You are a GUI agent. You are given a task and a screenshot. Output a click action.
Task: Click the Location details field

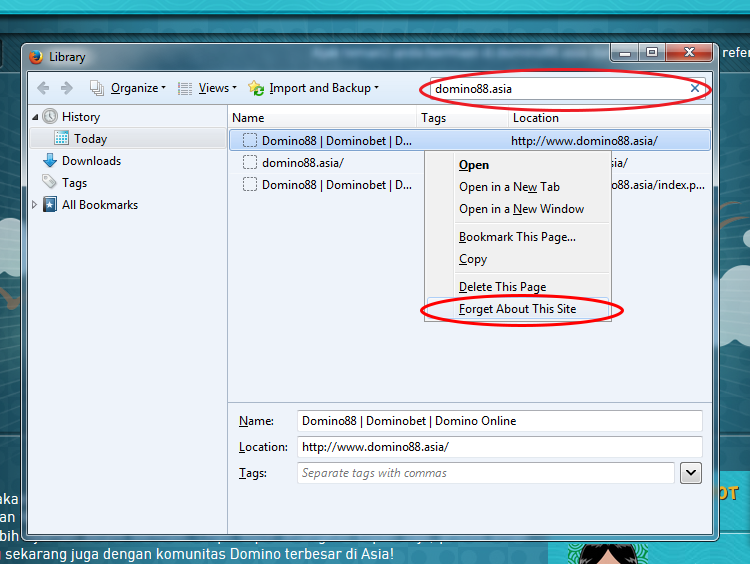tap(499, 447)
